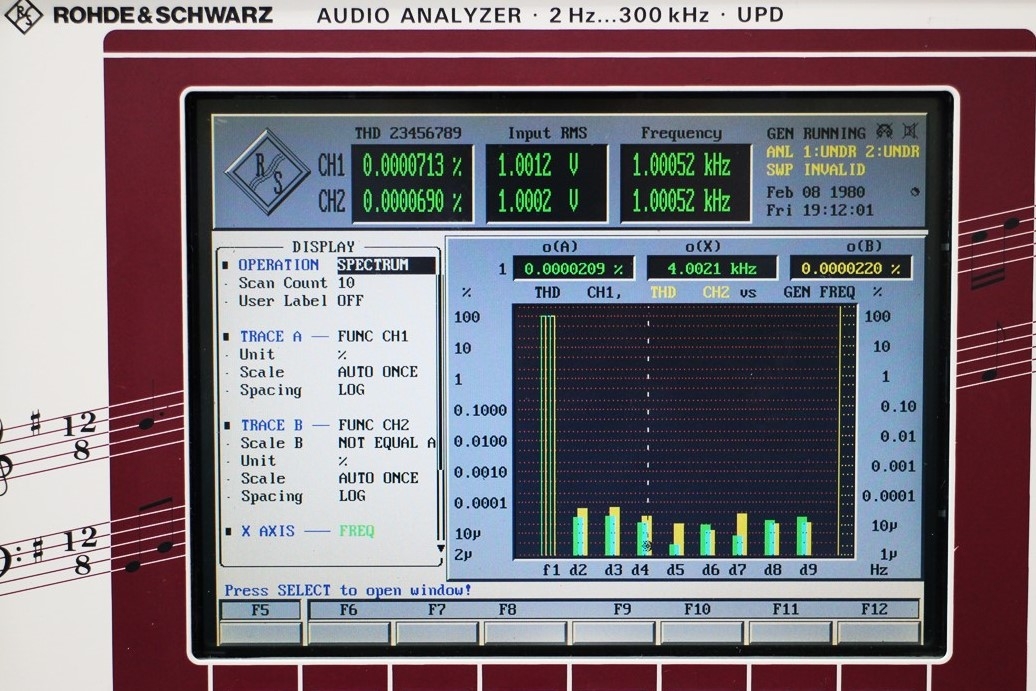Click the THD 23456789 header label
The height and width of the screenshot is (691, 1036).
tap(408, 133)
